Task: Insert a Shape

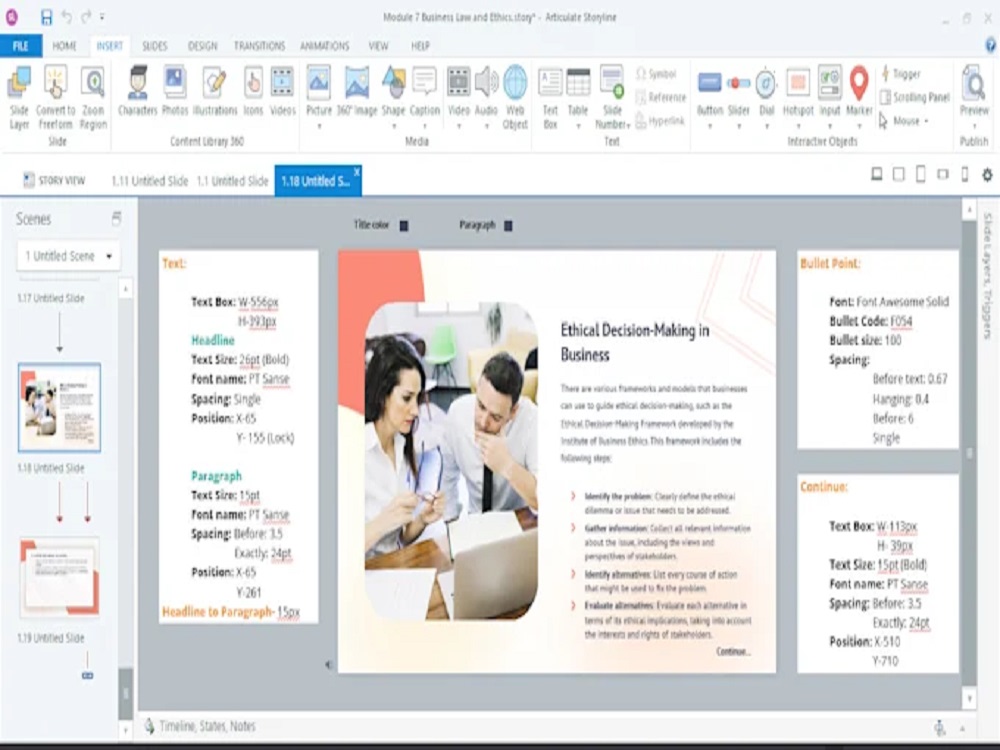Action: pyautogui.click(x=393, y=91)
